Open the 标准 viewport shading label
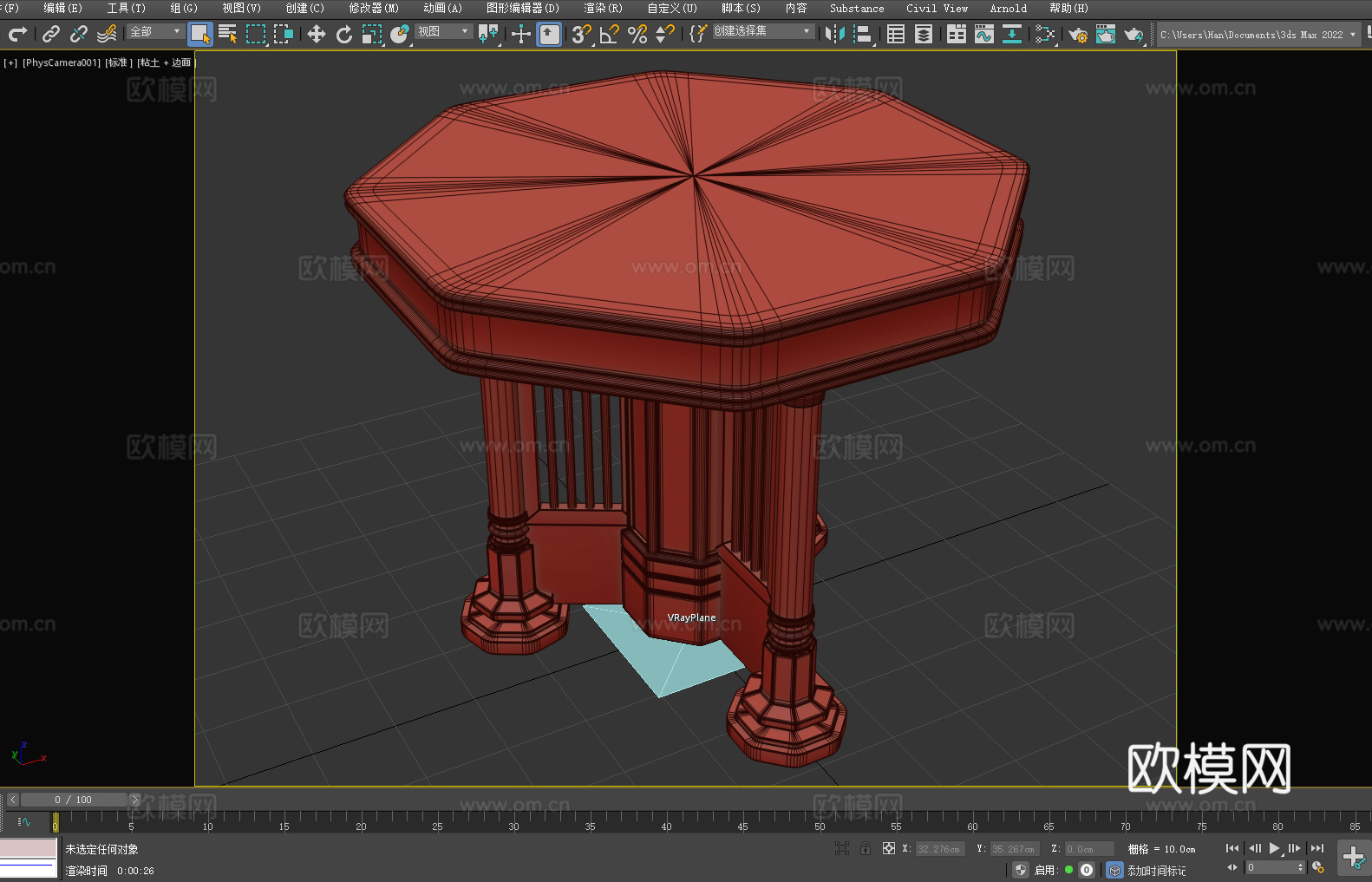The width and height of the screenshot is (1372, 882). coord(119,62)
